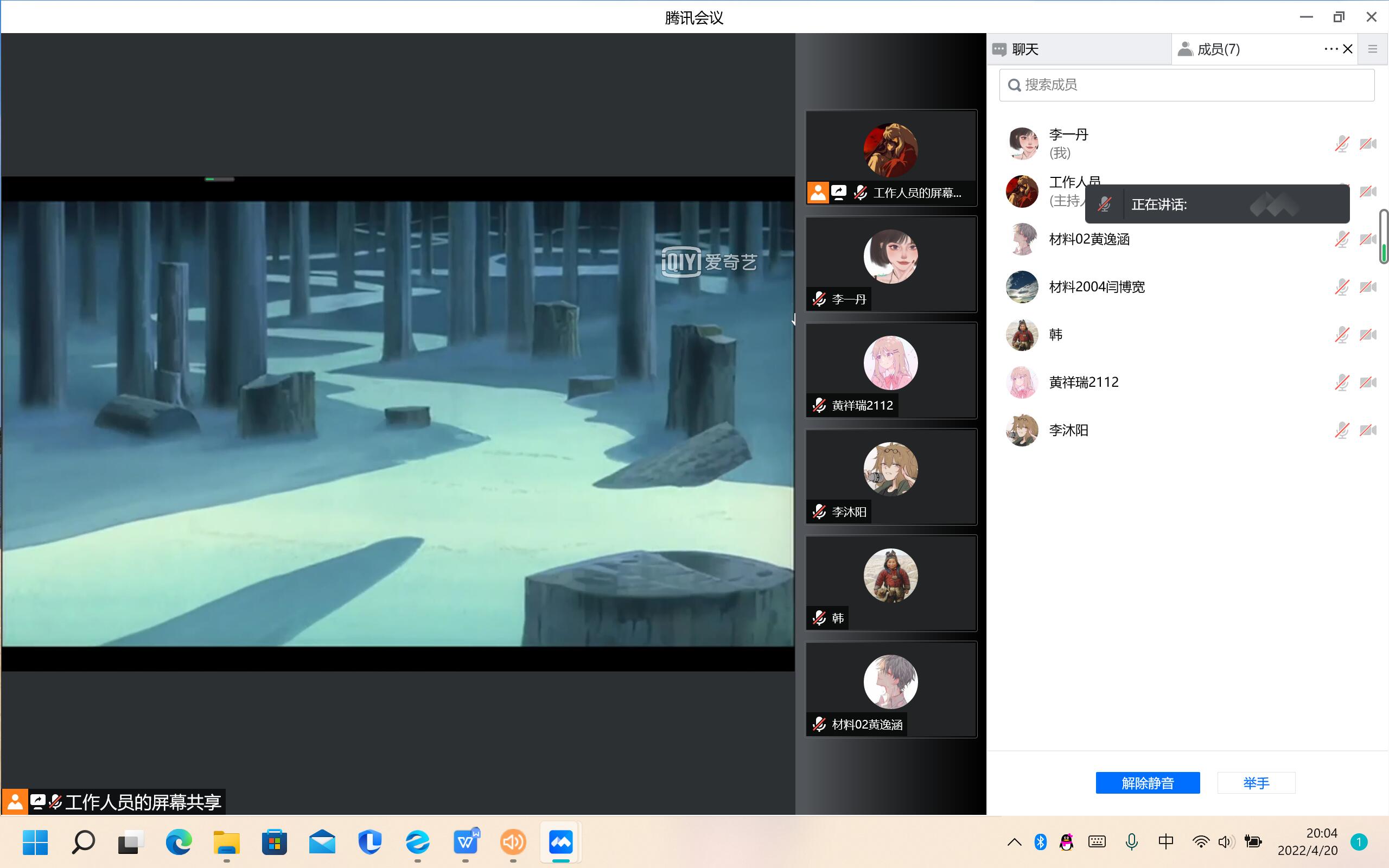Toggle camera icon for 材料02黄逸涵 row
This screenshot has width=1389, height=868.
tap(1368, 239)
